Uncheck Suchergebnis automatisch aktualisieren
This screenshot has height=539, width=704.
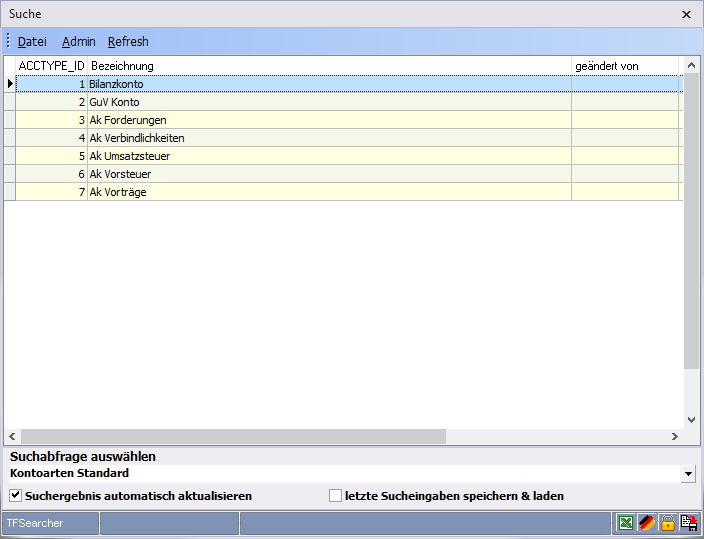(x=16, y=495)
